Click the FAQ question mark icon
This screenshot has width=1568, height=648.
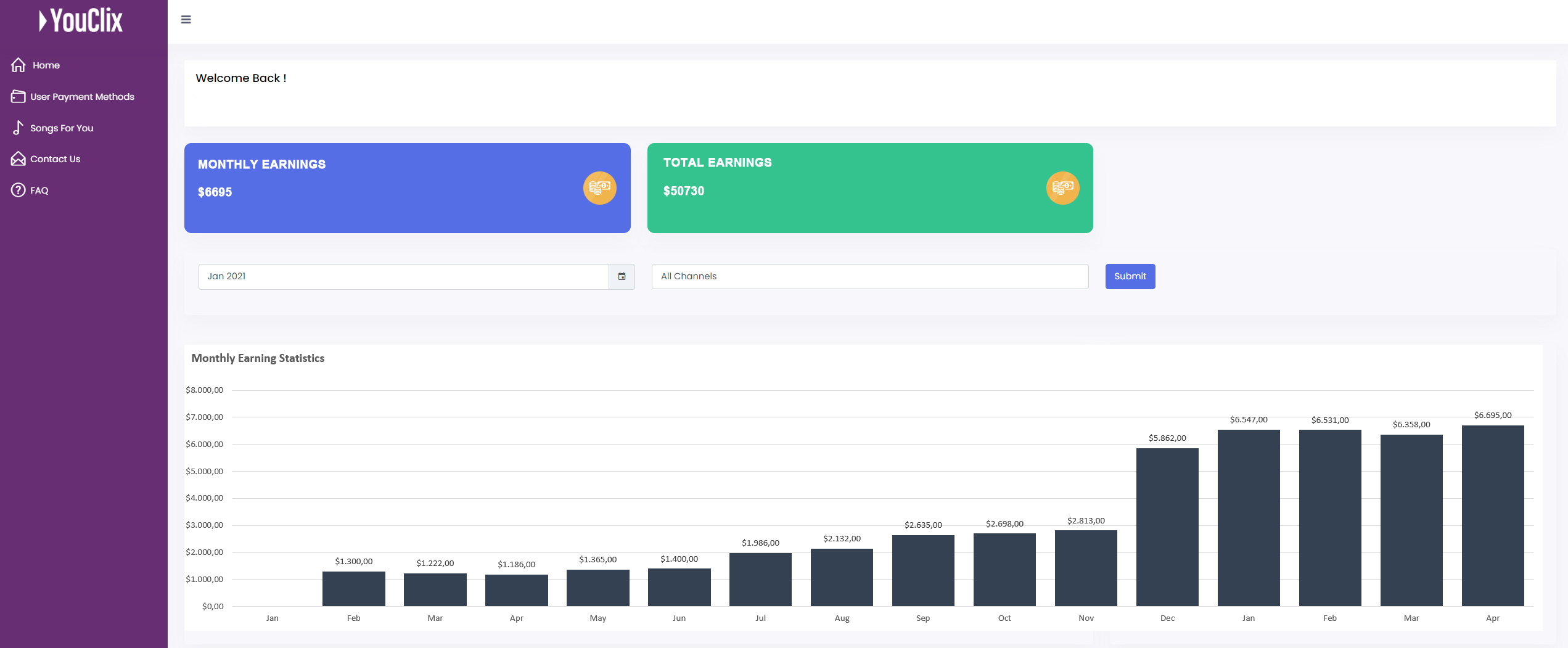click(x=18, y=190)
